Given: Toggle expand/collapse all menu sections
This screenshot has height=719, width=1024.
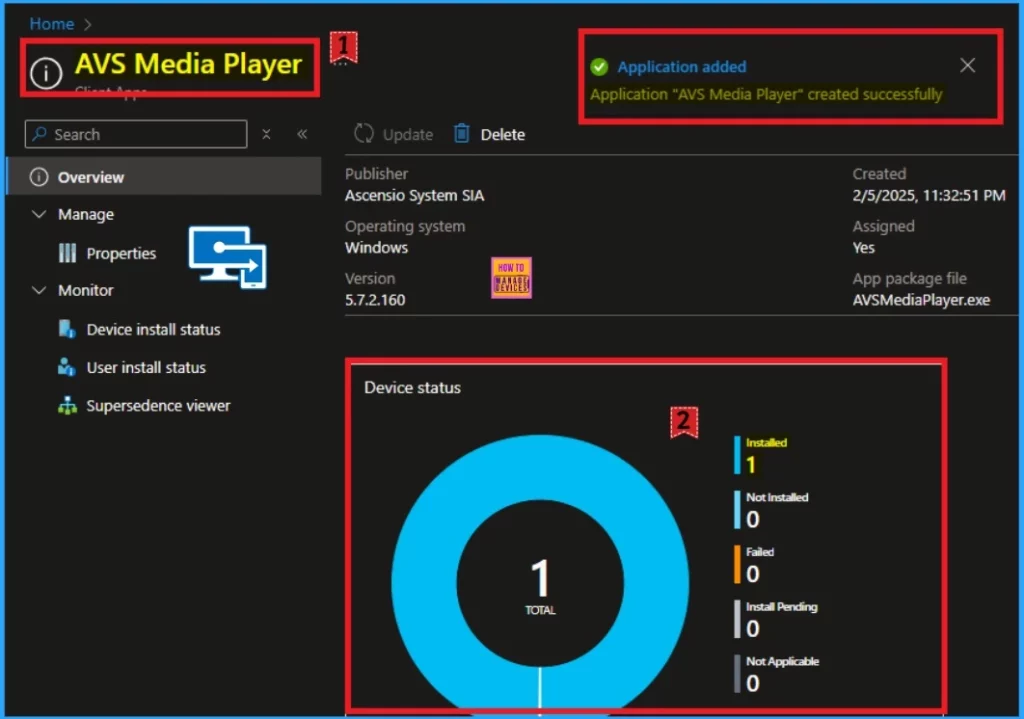Looking at the screenshot, I should 266,134.
